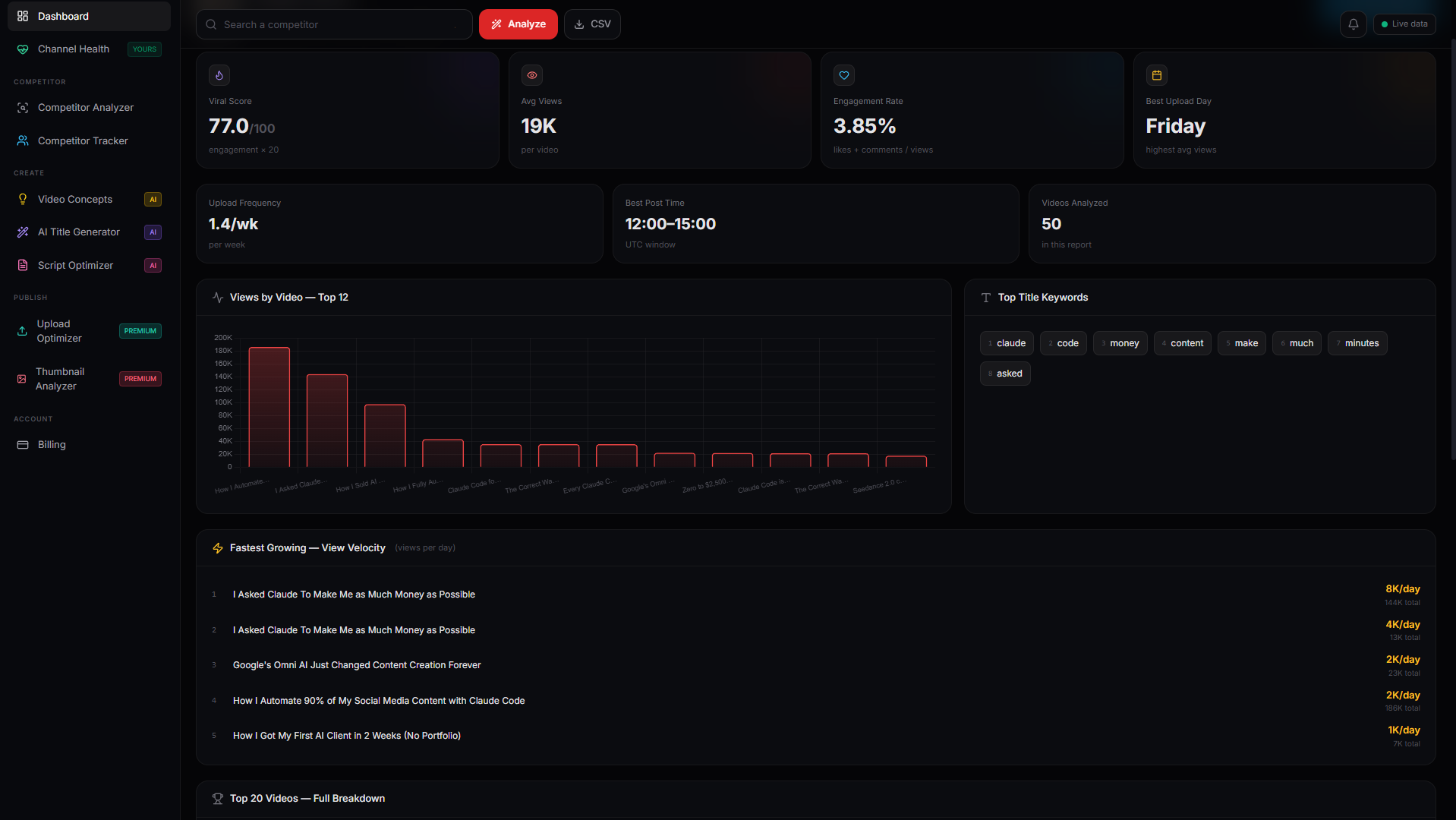The width and height of the screenshot is (1456, 820).
Task: Click the Channel Health heart icon
Action: pos(23,49)
